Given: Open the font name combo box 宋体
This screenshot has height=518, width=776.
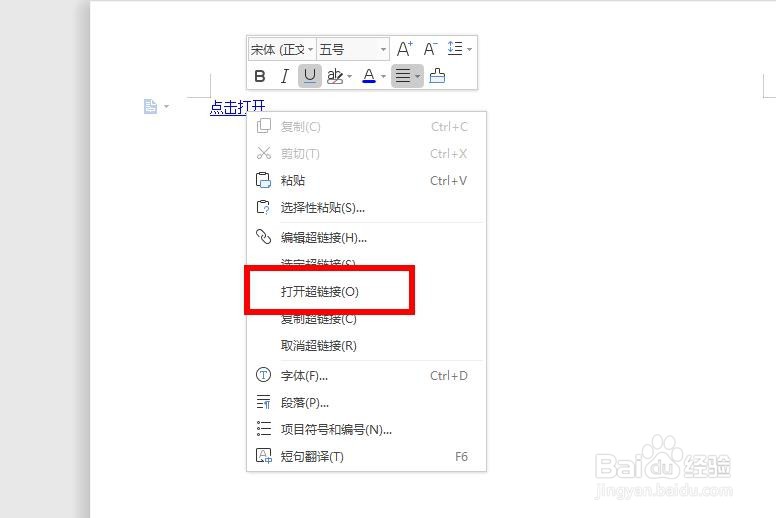Looking at the screenshot, I should coord(282,49).
